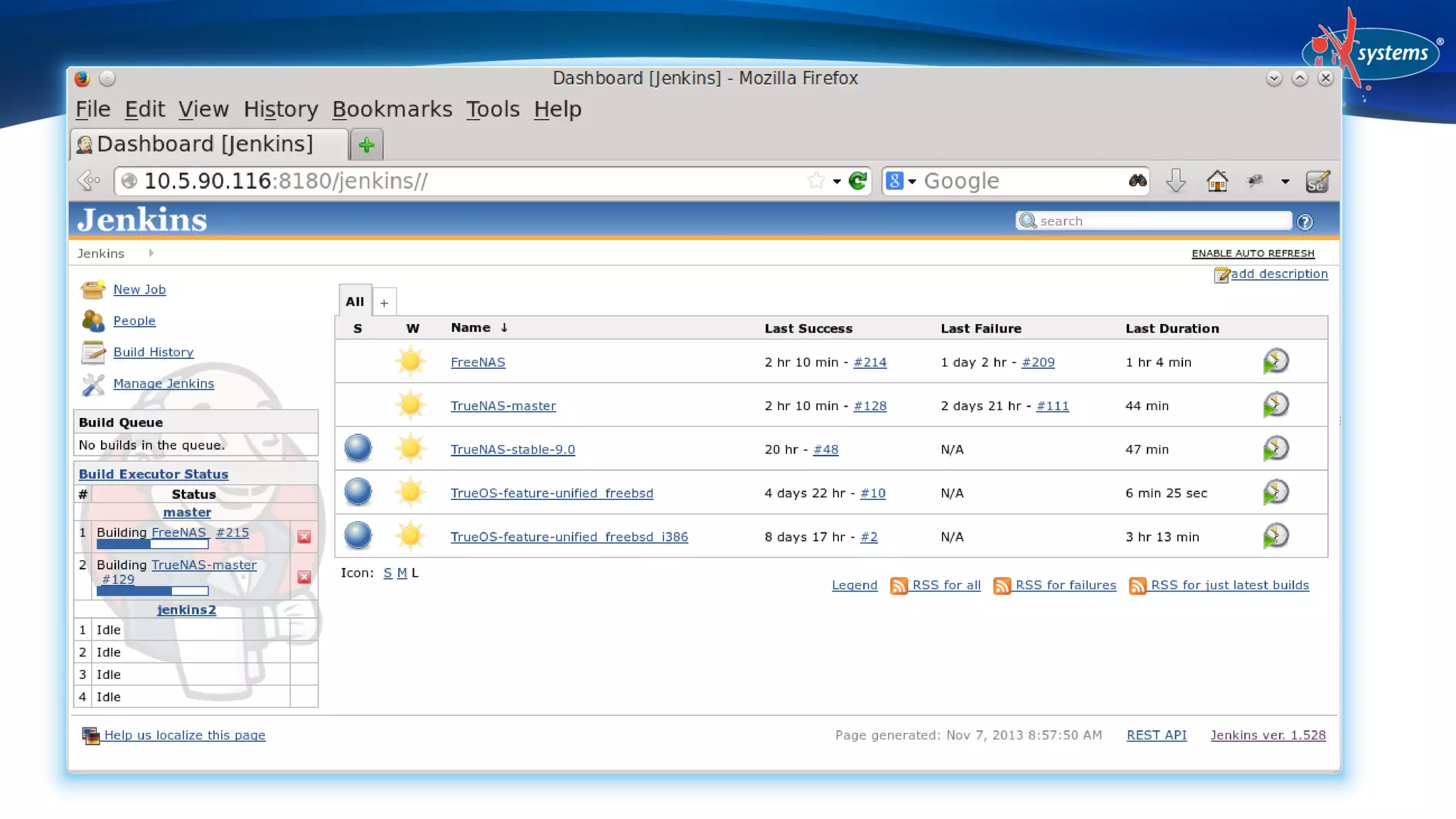This screenshot has width=1456, height=819.
Task: Click RSS for failures link
Action: (x=1065, y=585)
